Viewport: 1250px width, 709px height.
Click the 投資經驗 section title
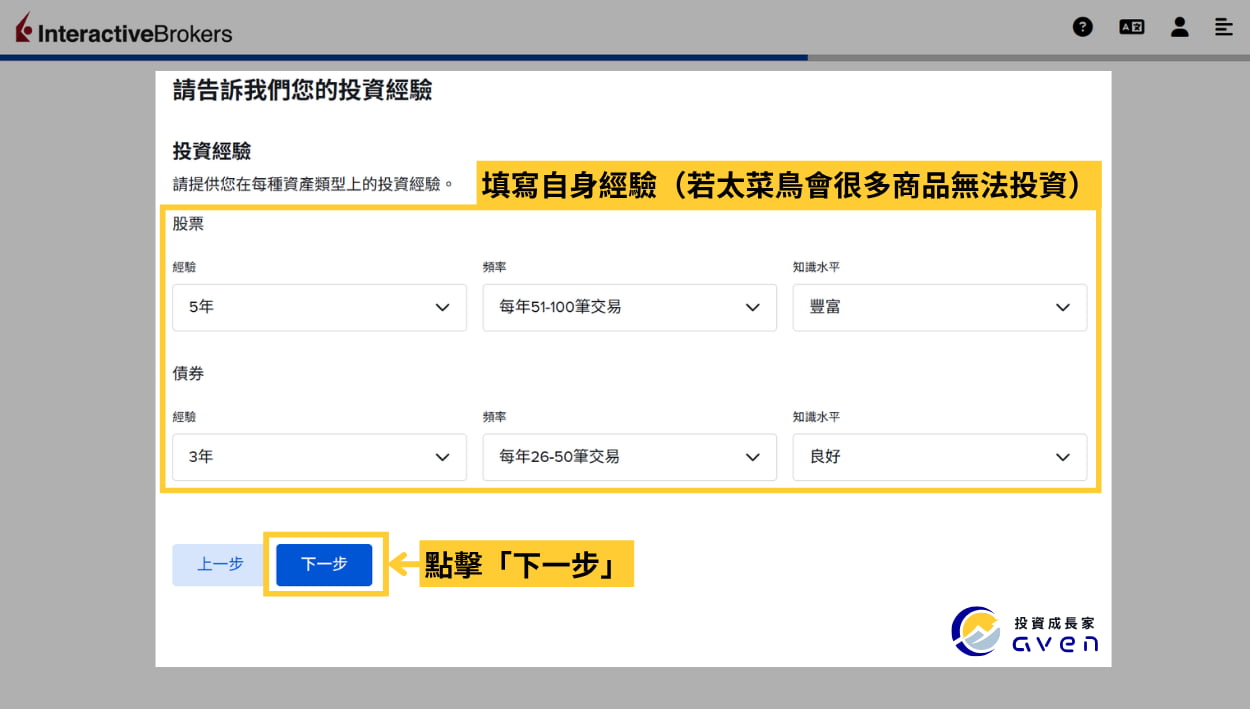click(212, 151)
